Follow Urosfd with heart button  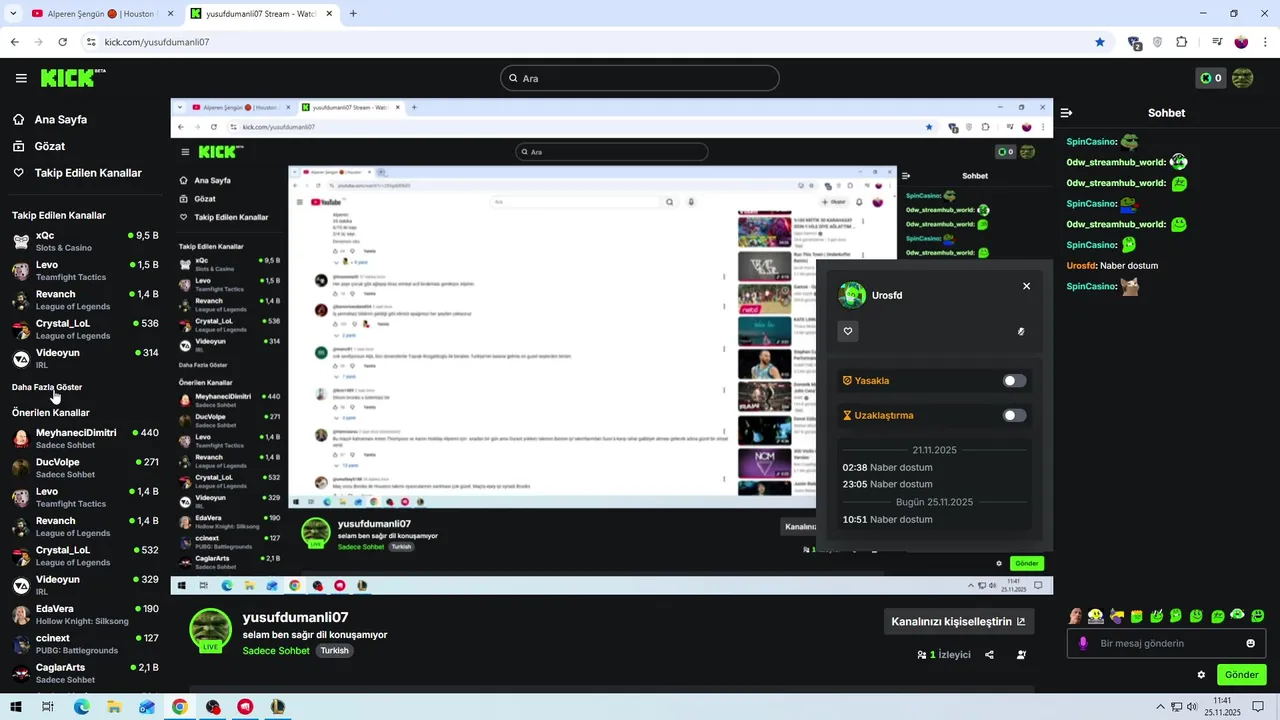click(848, 331)
